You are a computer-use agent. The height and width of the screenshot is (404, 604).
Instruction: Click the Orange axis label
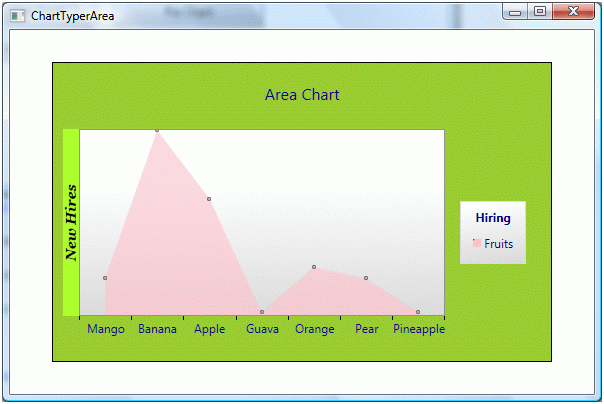pos(315,329)
